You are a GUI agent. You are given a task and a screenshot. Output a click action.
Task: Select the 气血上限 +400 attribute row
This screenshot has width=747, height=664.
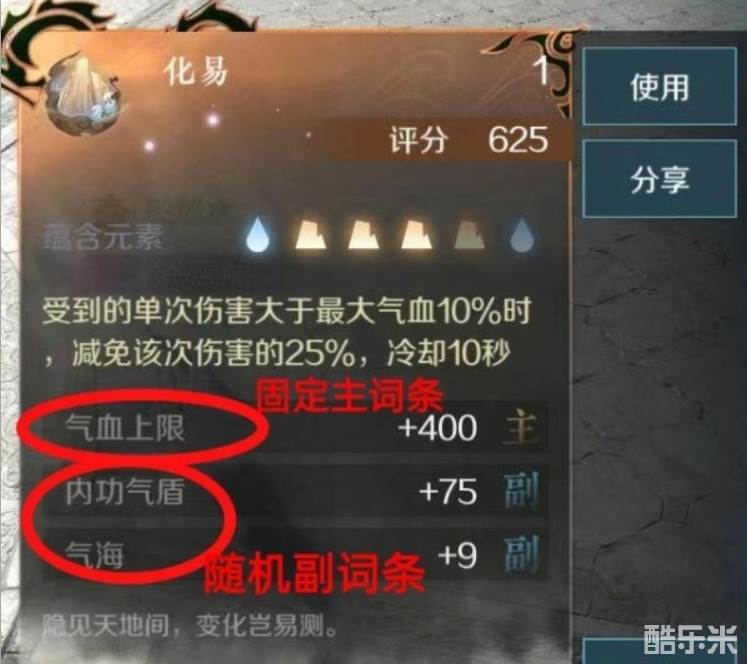pos(295,427)
